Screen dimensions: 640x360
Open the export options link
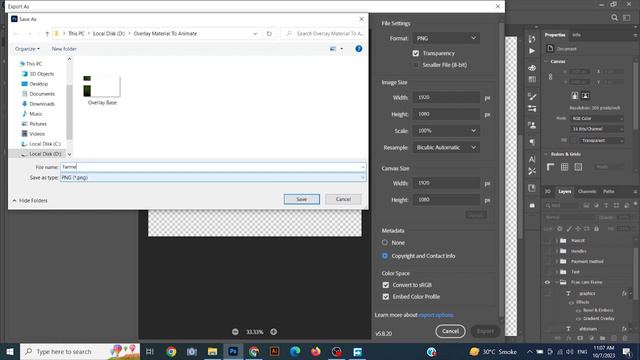click(x=436, y=315)
